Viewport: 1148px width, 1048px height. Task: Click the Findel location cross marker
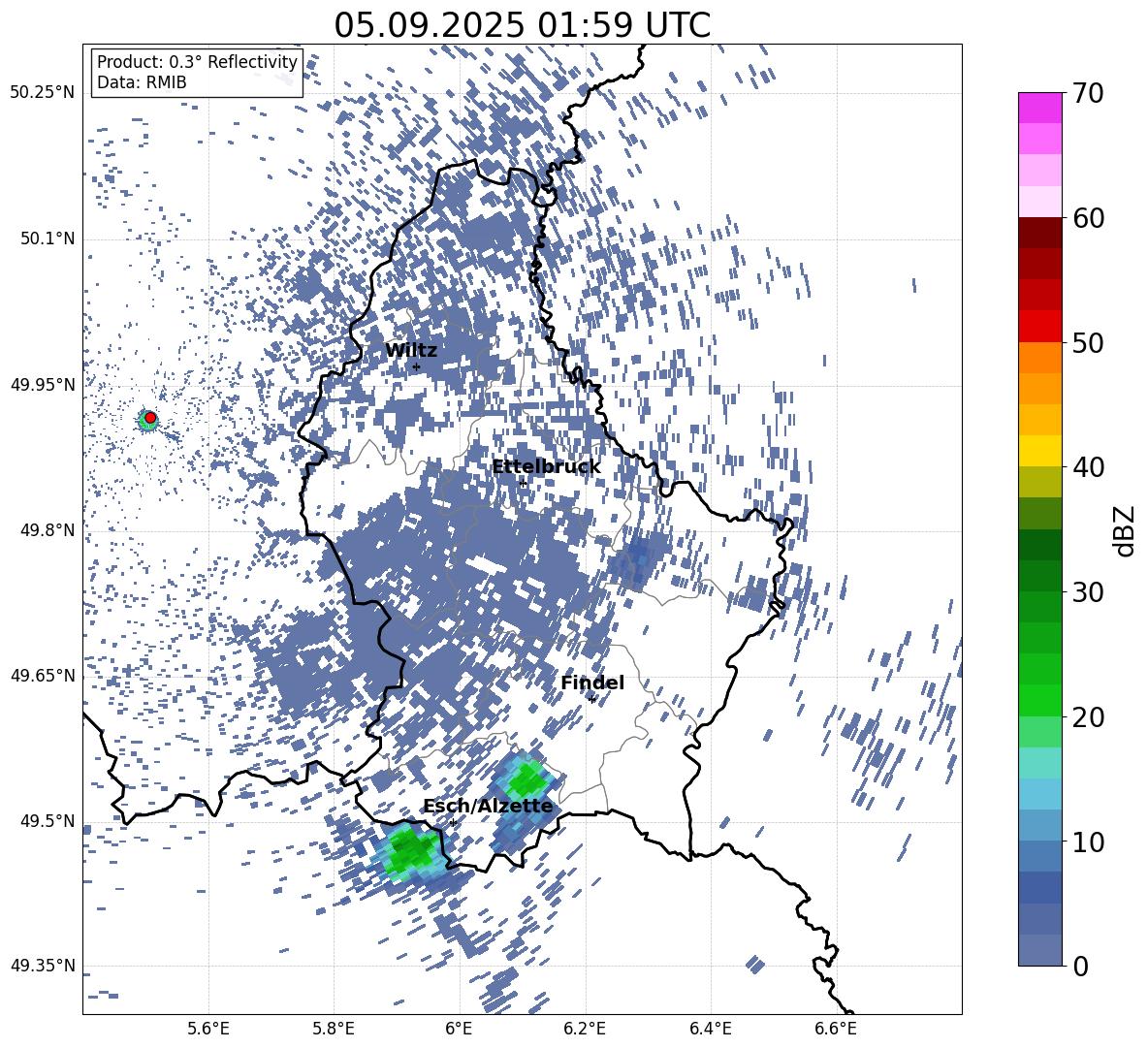591,700
